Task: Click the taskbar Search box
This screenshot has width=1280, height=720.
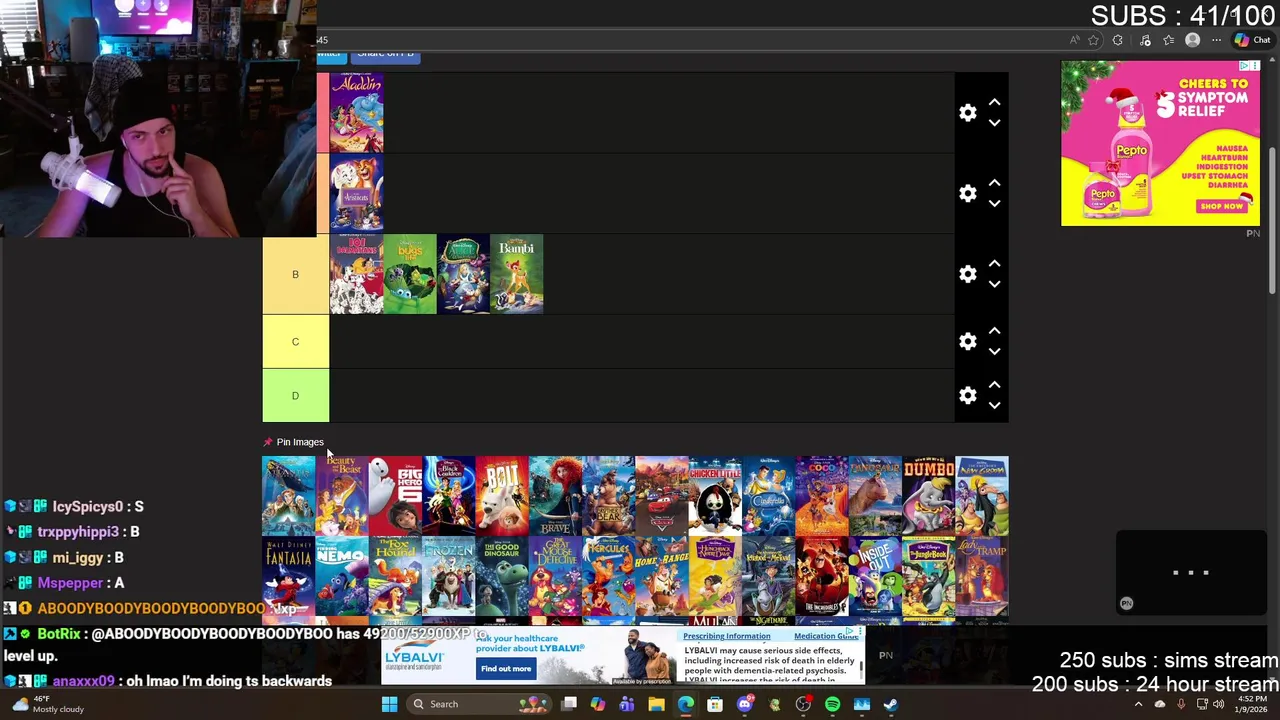Action: 478,704
